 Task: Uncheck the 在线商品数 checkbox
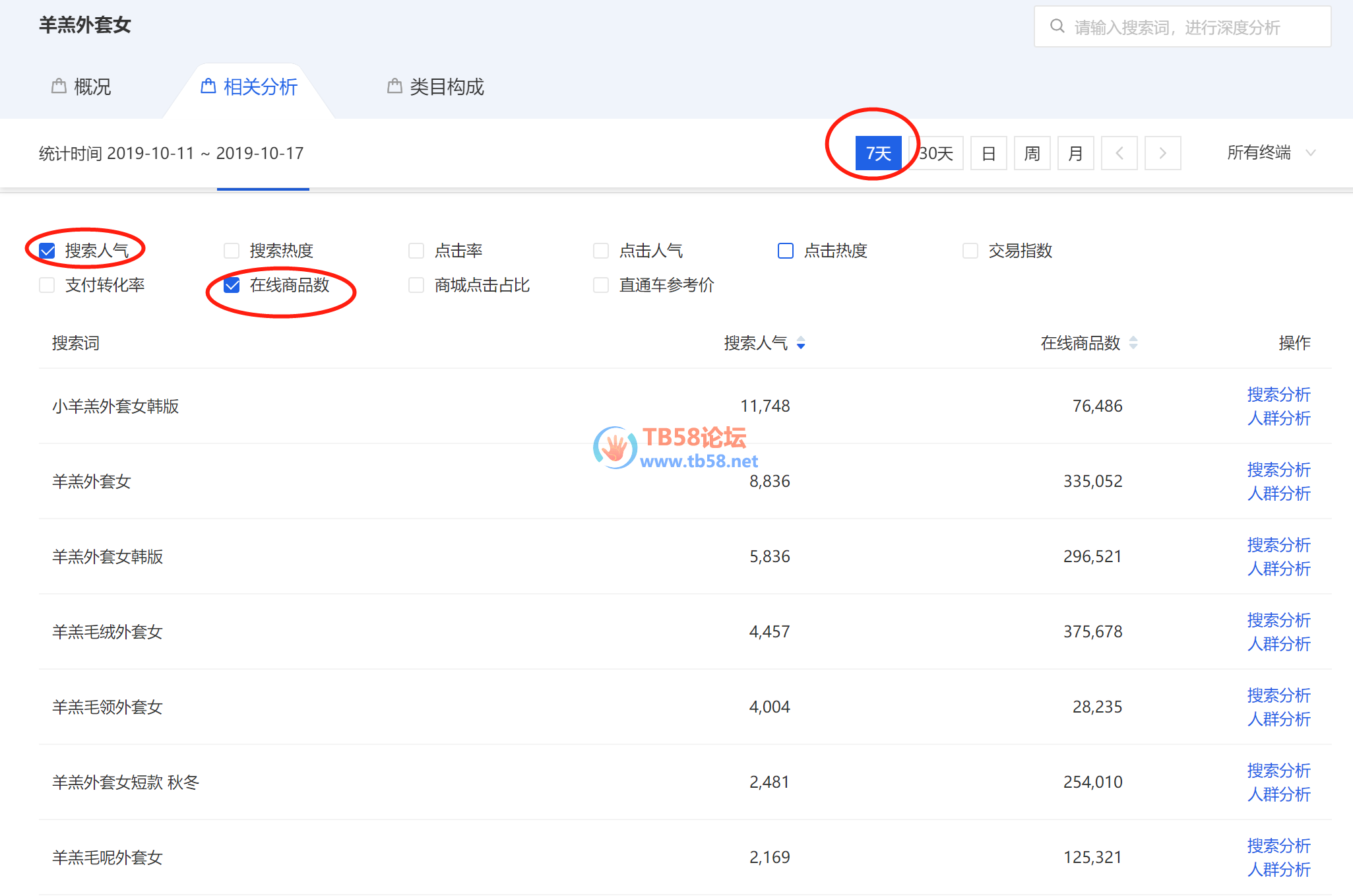[232, 285]
